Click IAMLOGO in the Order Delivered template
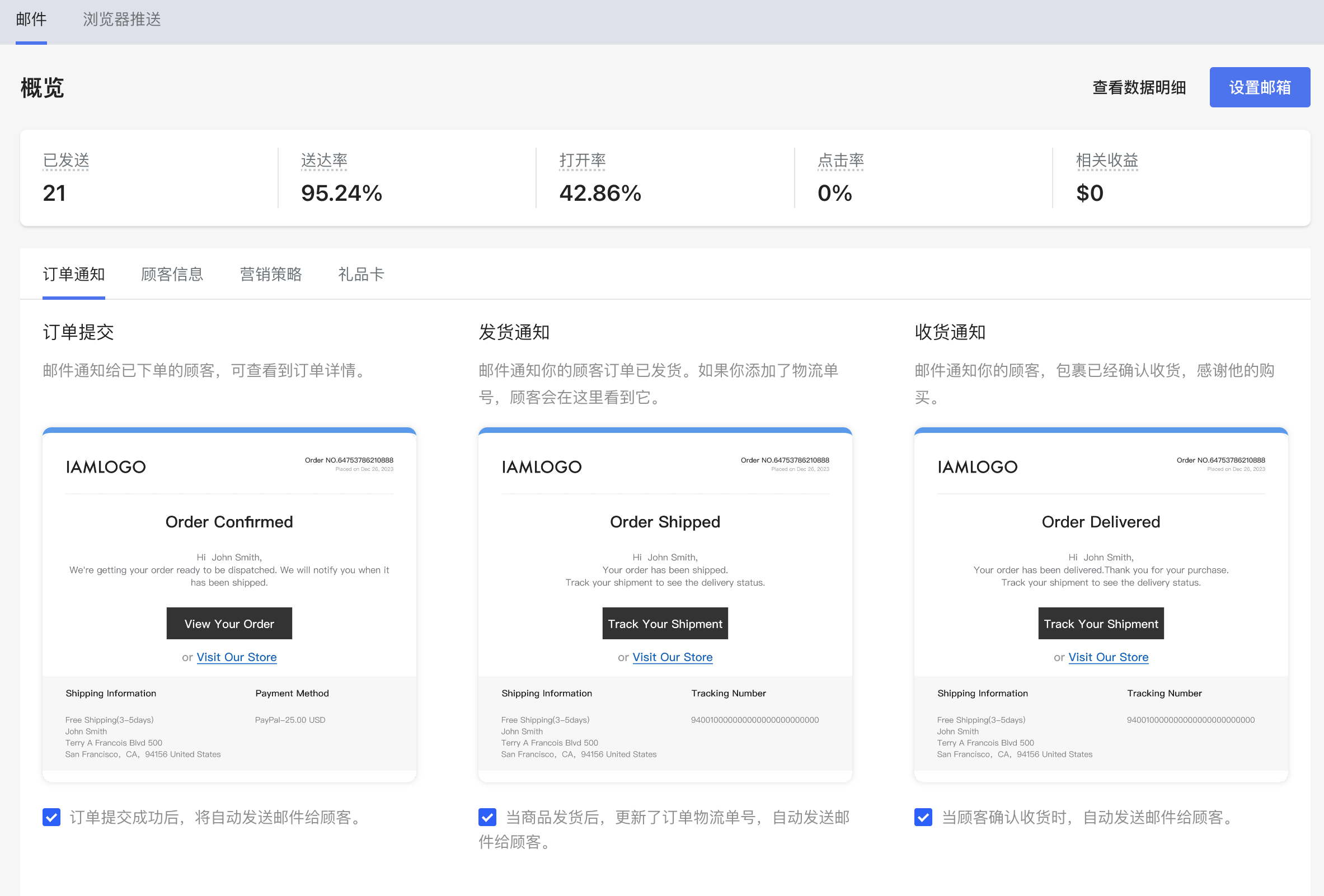Image resolution: width=1324 pixels, height=896 pixels. coord(977,467)
